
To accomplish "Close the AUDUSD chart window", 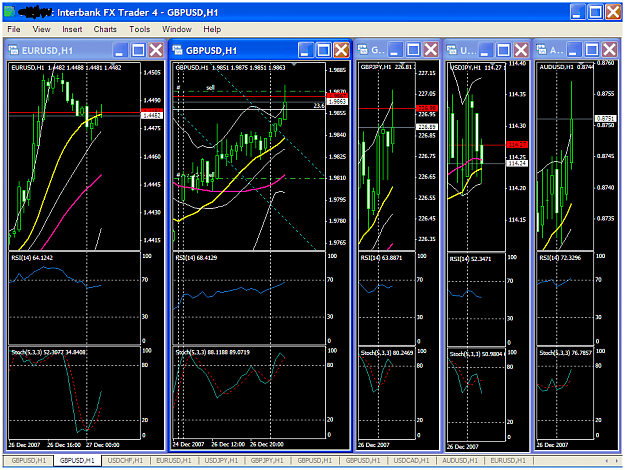I will point(609,50).
